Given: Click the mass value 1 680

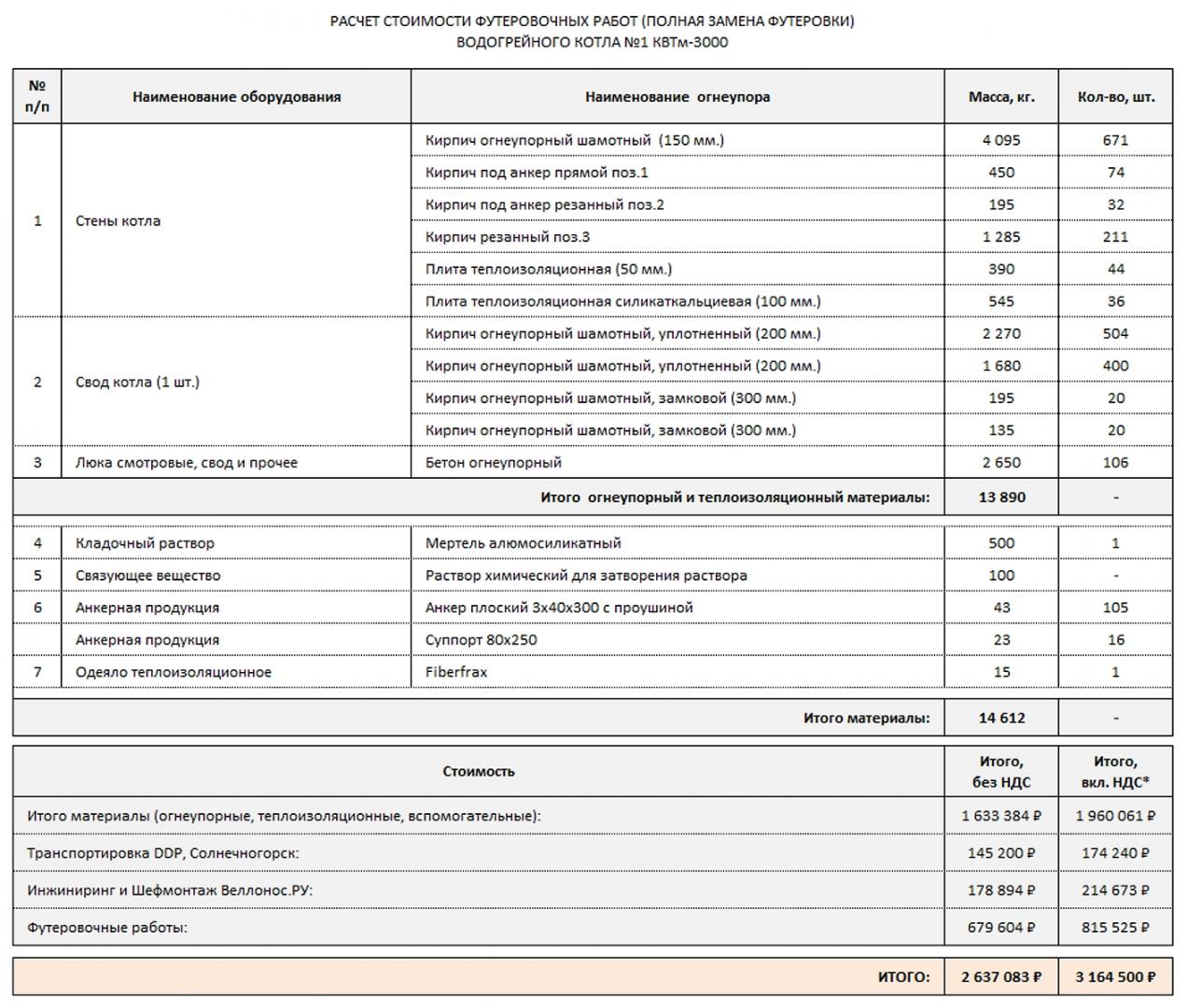Looking at the screenshot, I should 1001,366.
